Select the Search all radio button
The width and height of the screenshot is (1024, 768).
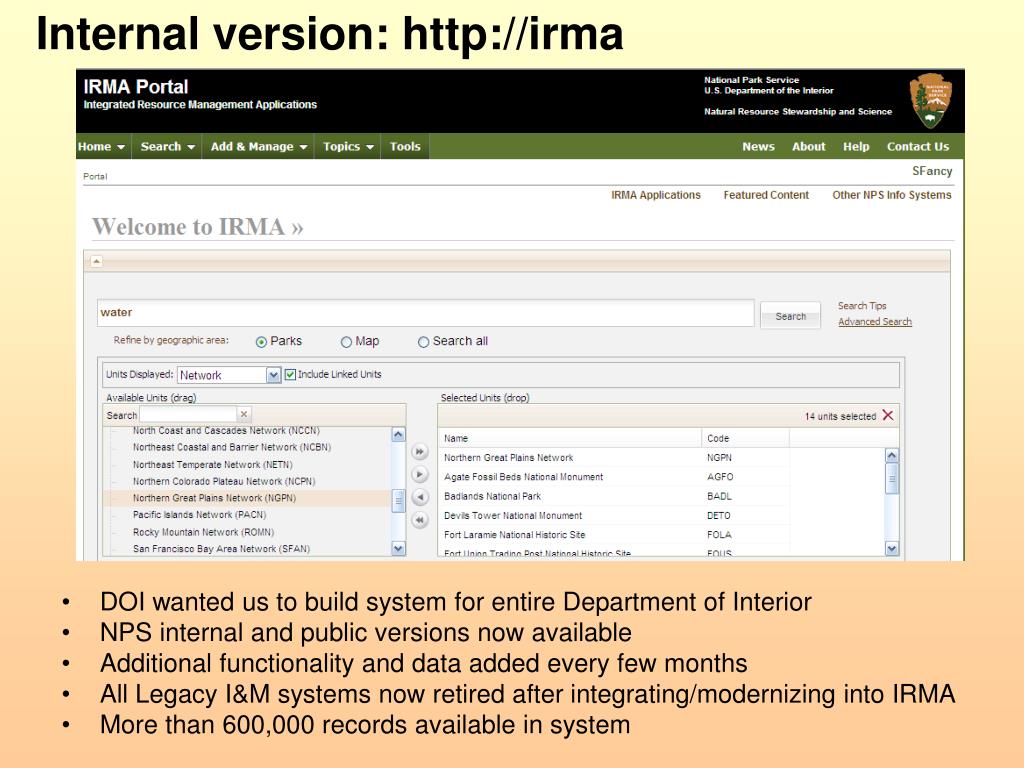point(423,342)
